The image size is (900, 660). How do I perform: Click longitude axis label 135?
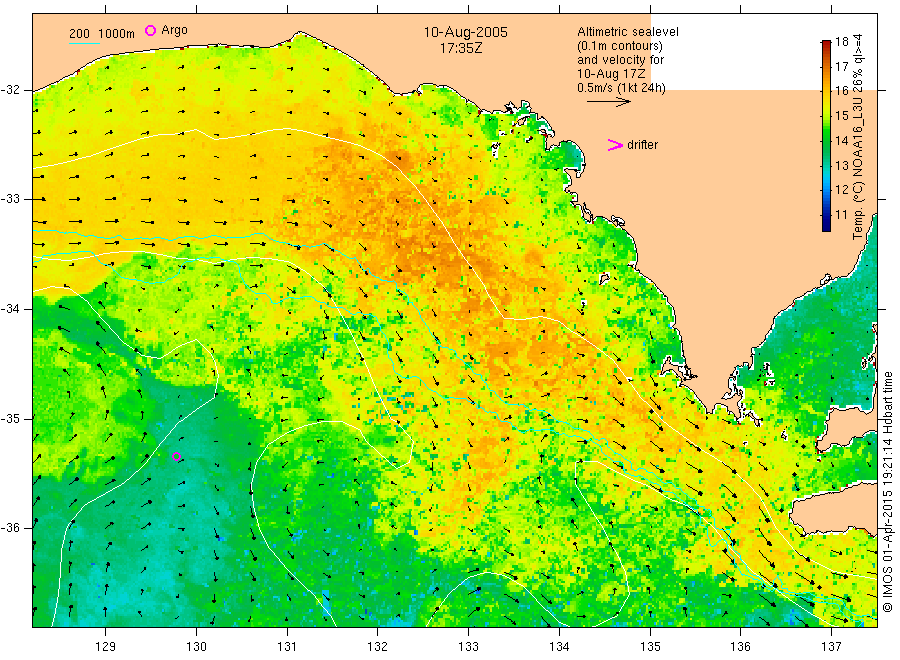click(650, 647)
